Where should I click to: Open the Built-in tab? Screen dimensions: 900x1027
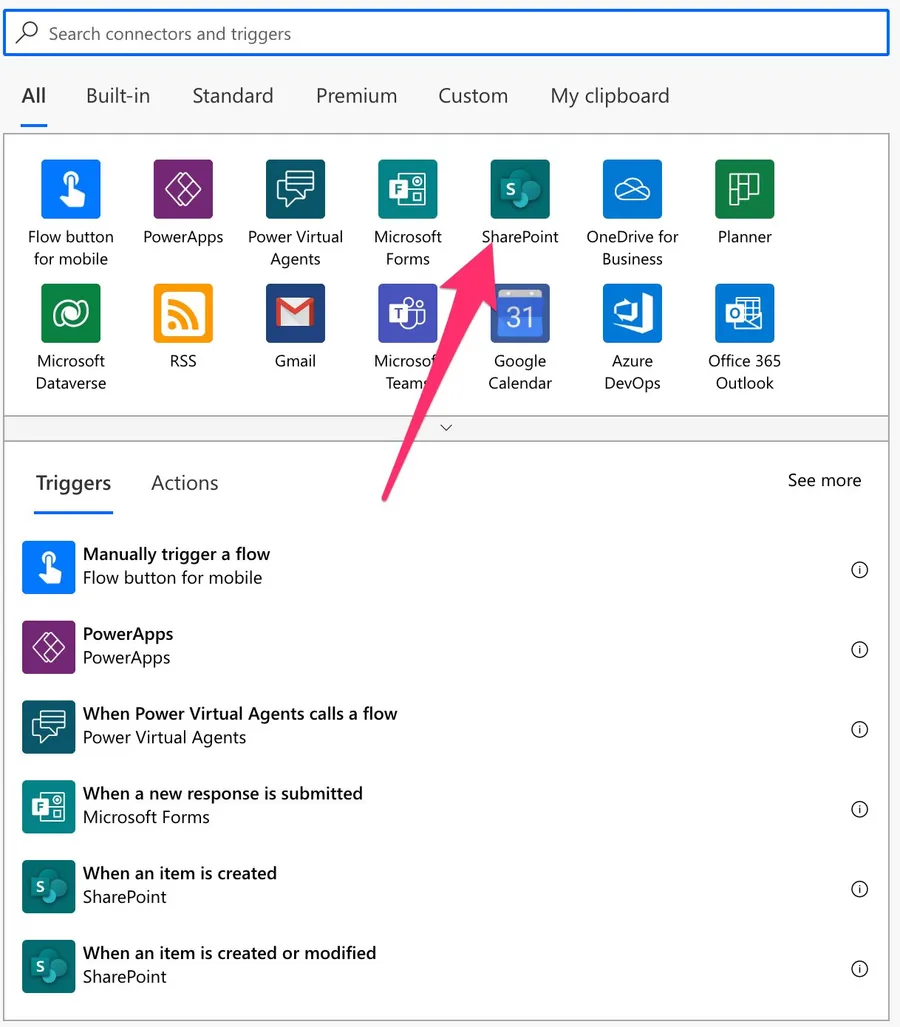[x=118, y=96]
